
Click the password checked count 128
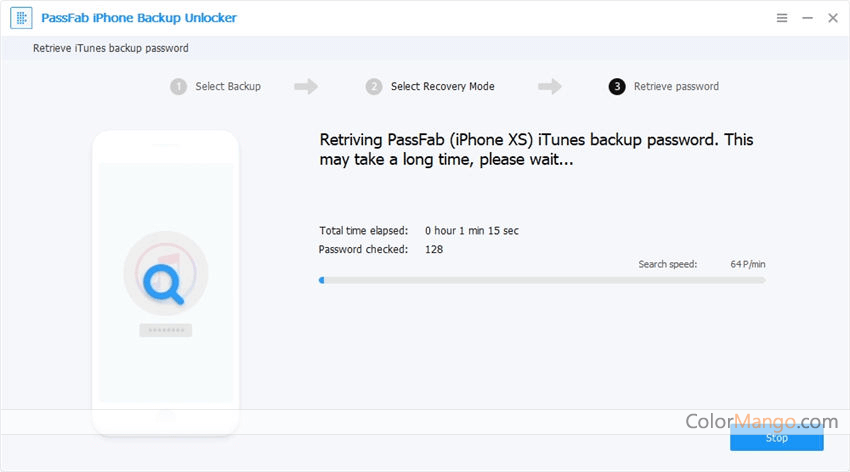433,249
